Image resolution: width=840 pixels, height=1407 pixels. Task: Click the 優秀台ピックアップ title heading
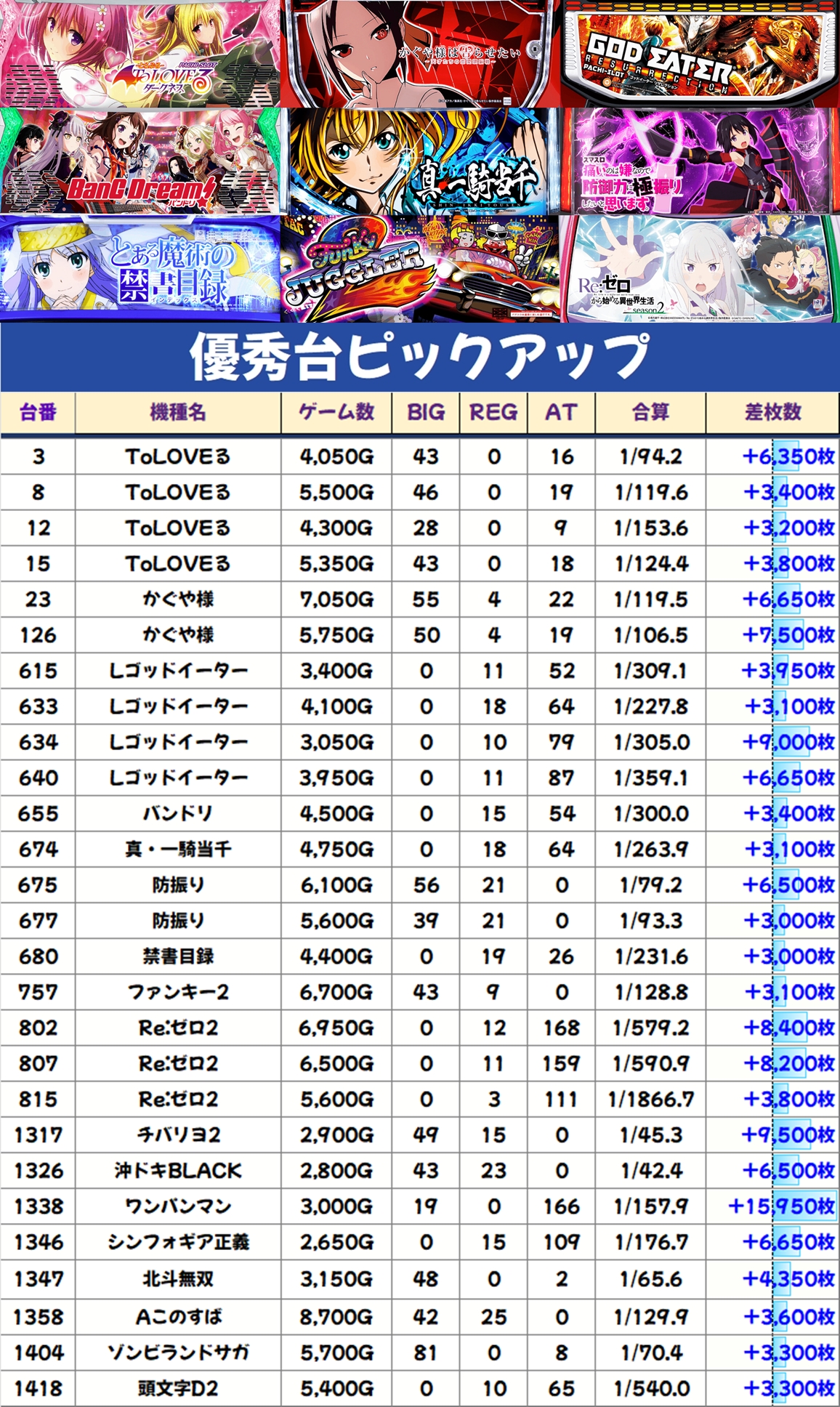coord(420,356)
